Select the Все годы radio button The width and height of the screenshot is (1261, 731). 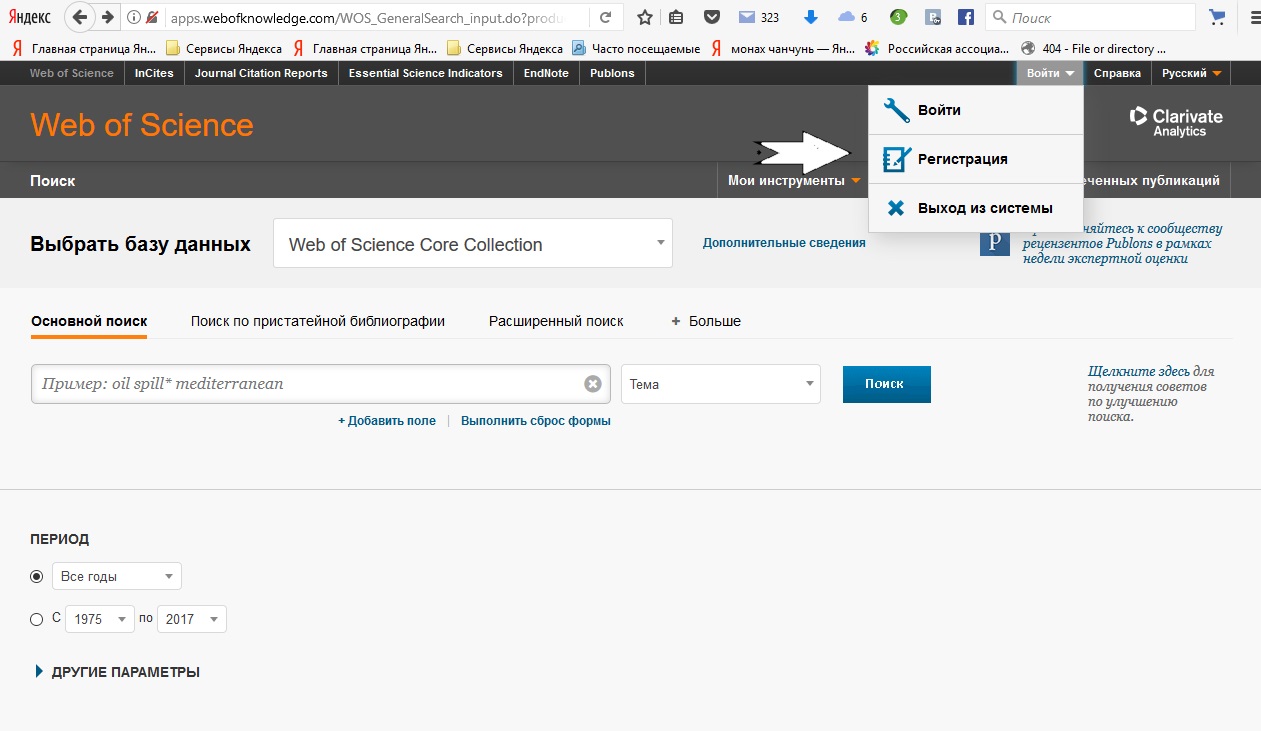tap(37, 576)
